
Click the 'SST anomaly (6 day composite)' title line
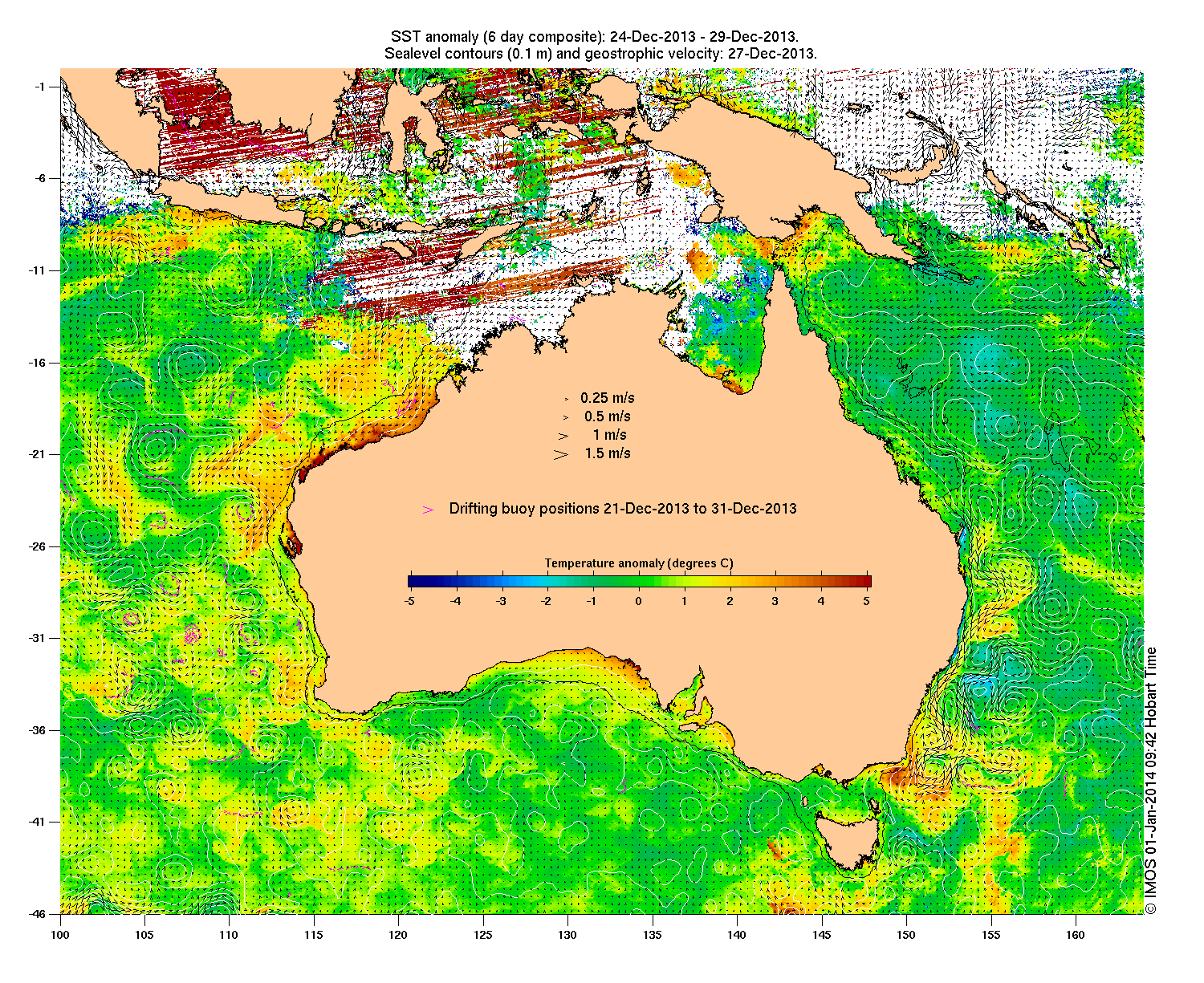pos(594,37)
